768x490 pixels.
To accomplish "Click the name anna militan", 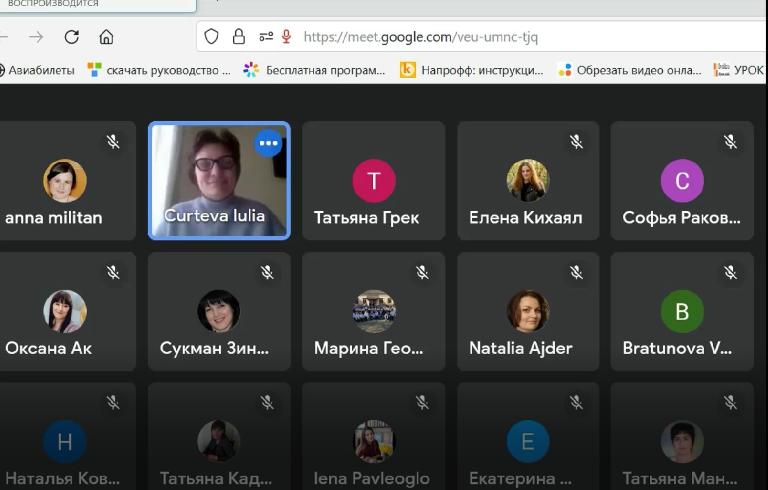I will coord(54,218).
